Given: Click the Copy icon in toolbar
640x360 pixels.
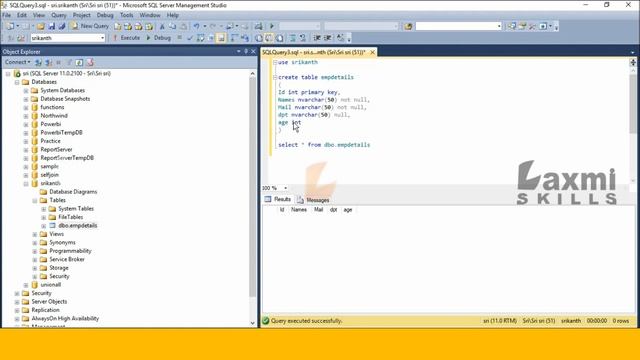Looking at the screenshot, I should click(x=173, y=27).
